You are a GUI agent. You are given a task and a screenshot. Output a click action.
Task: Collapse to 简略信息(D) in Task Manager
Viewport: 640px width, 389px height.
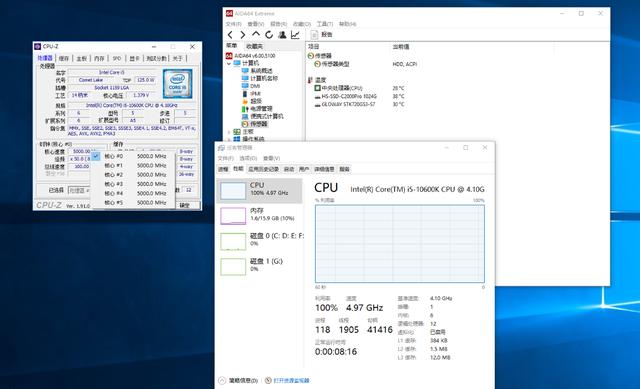(x=238, y=380)
